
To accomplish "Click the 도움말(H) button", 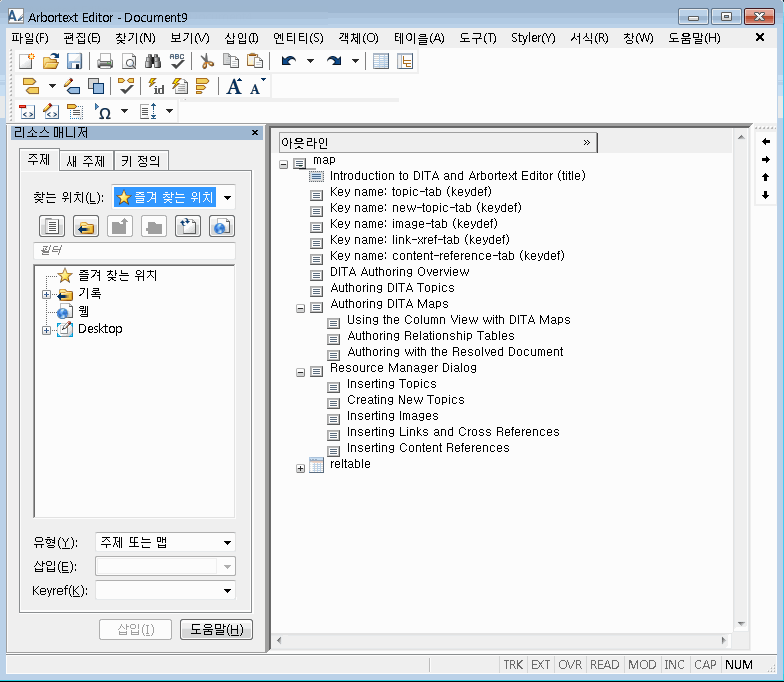I will [x=216, y=630].
